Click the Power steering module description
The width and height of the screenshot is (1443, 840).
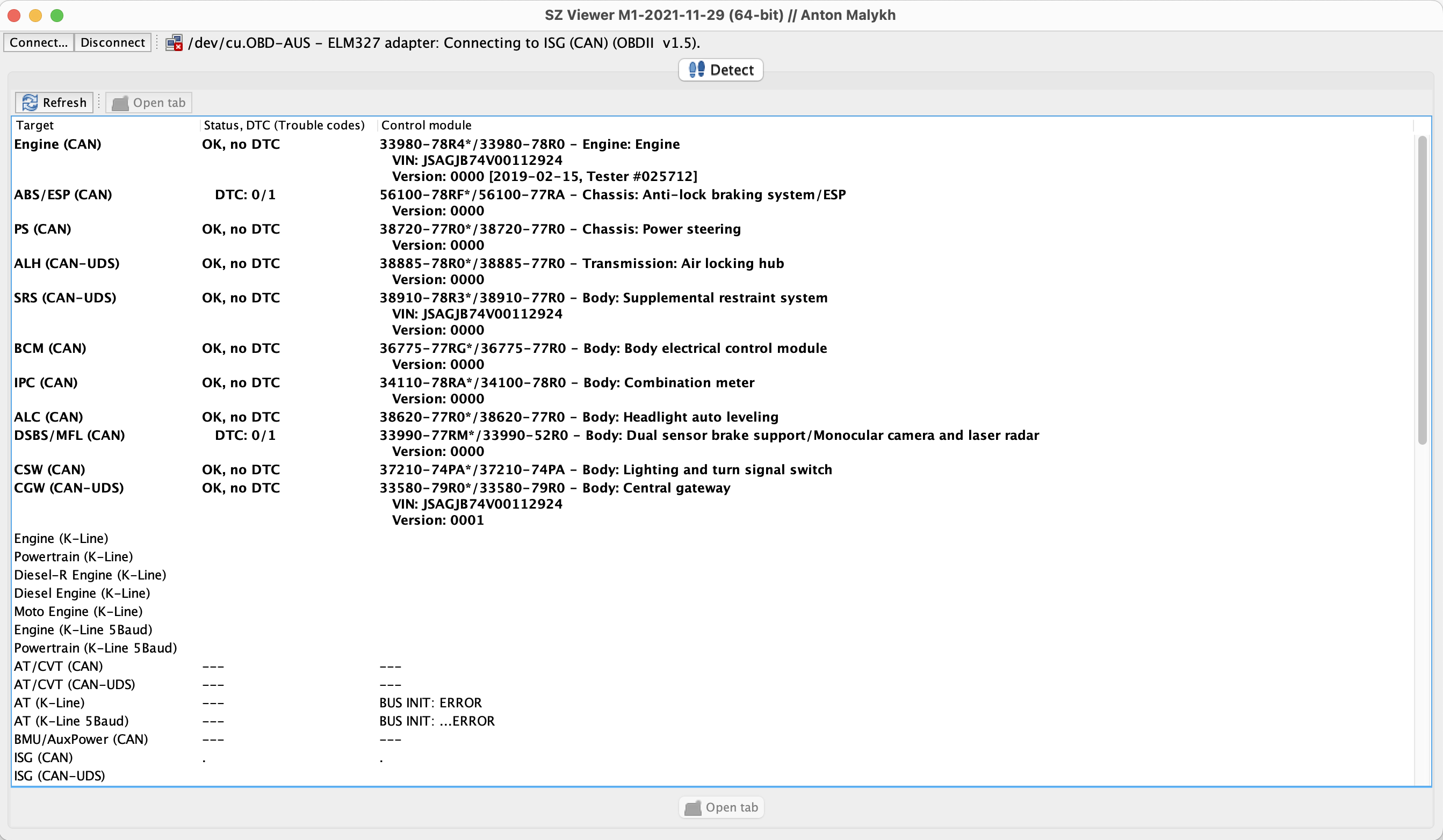tap(560, 229)
